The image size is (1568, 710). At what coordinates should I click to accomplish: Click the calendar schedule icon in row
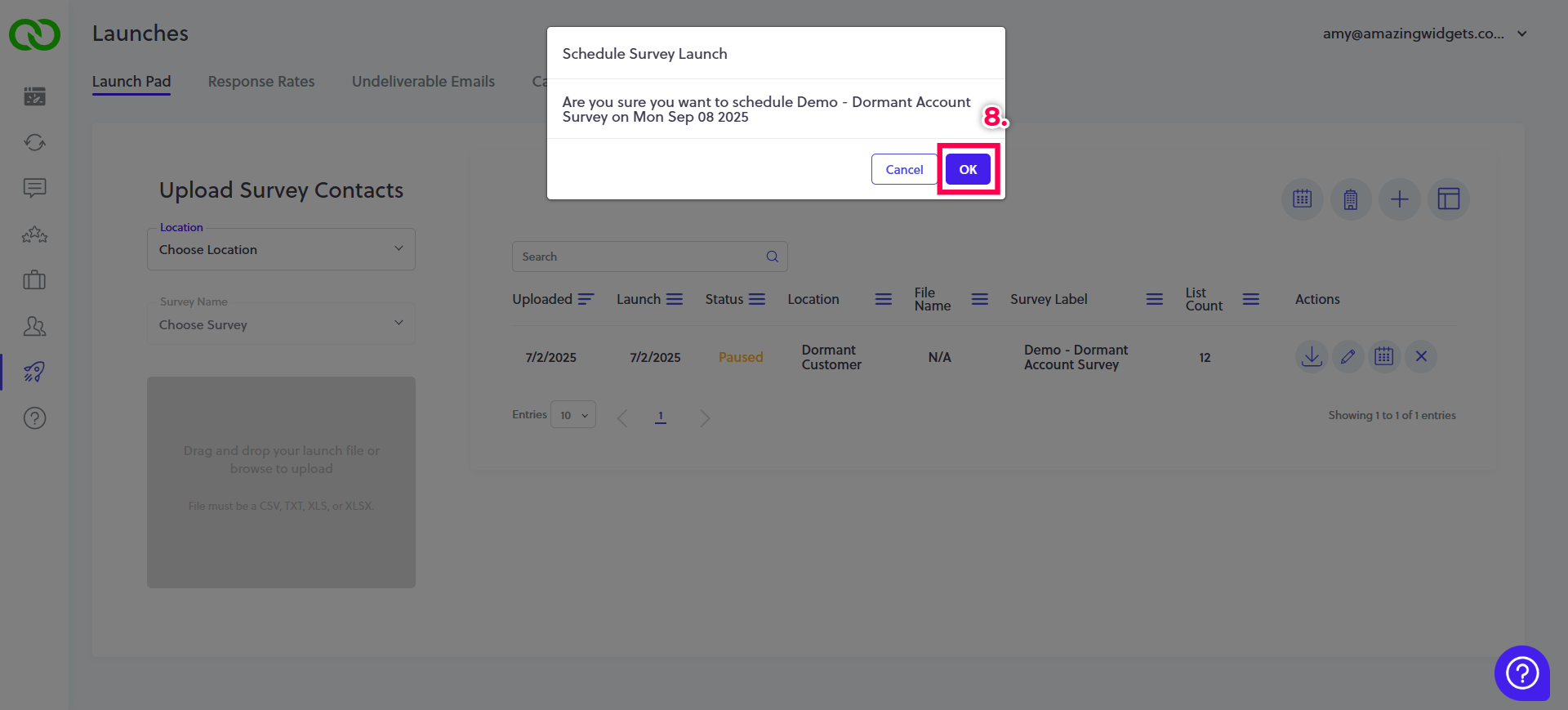coord(1384,357)
